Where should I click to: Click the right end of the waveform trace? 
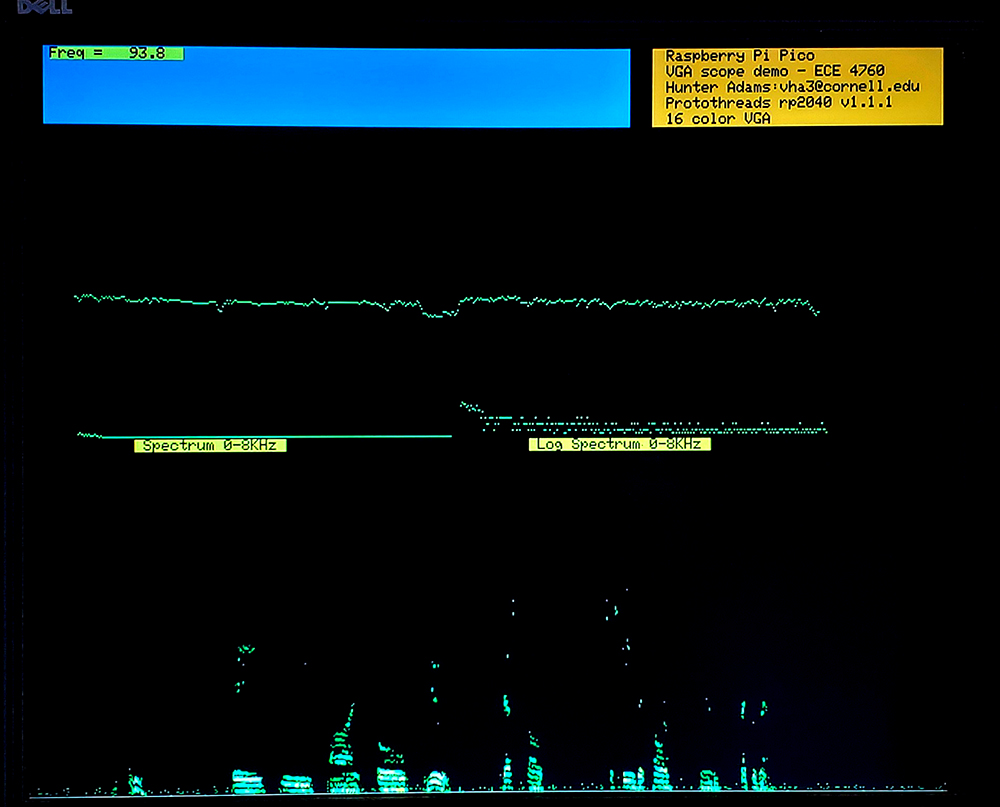point(817,312)
